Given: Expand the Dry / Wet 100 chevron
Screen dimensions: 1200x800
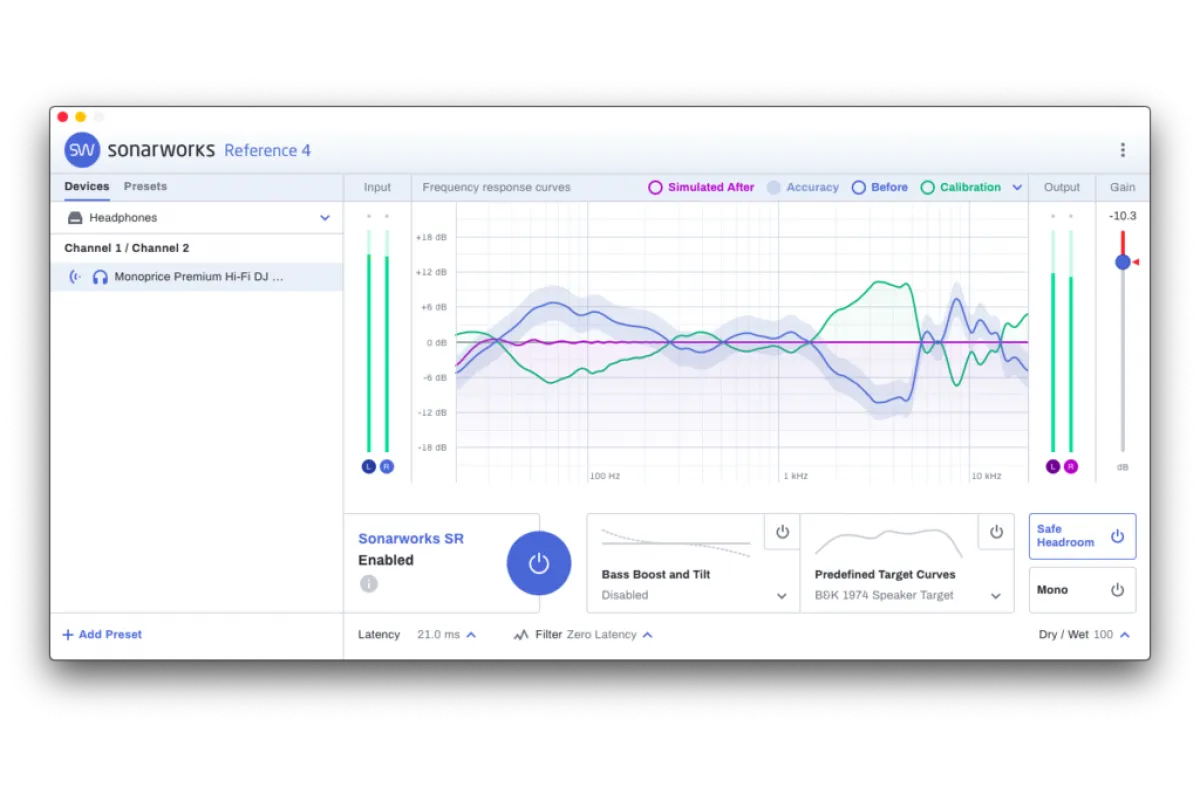Looking at the screenshot, I should 1125,635.
